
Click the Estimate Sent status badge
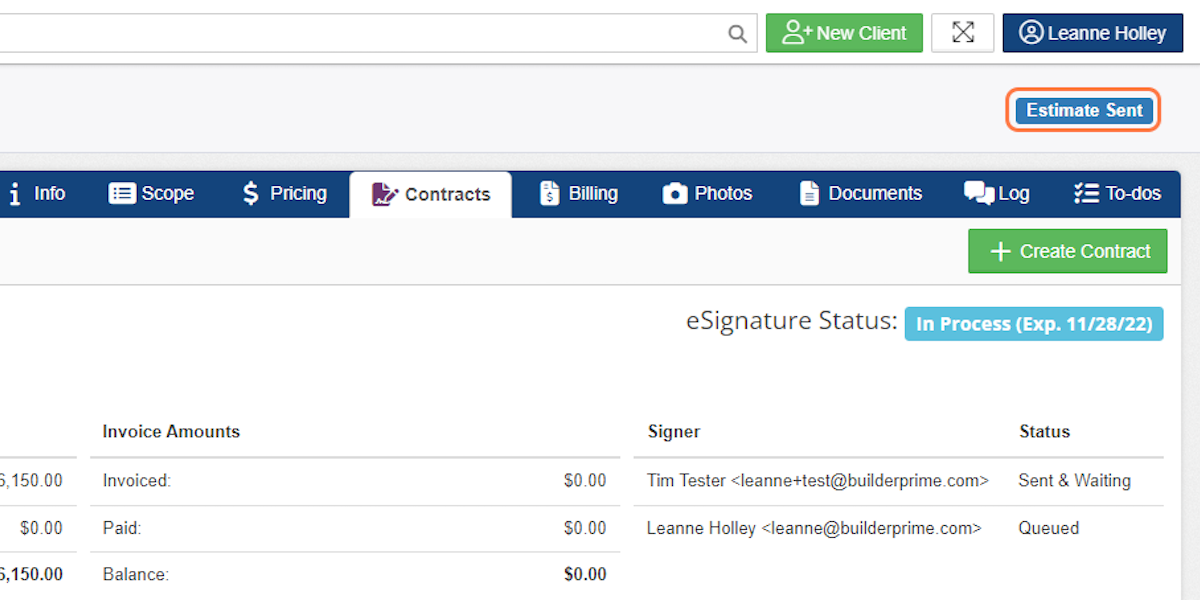click(x=1083, y=110)
